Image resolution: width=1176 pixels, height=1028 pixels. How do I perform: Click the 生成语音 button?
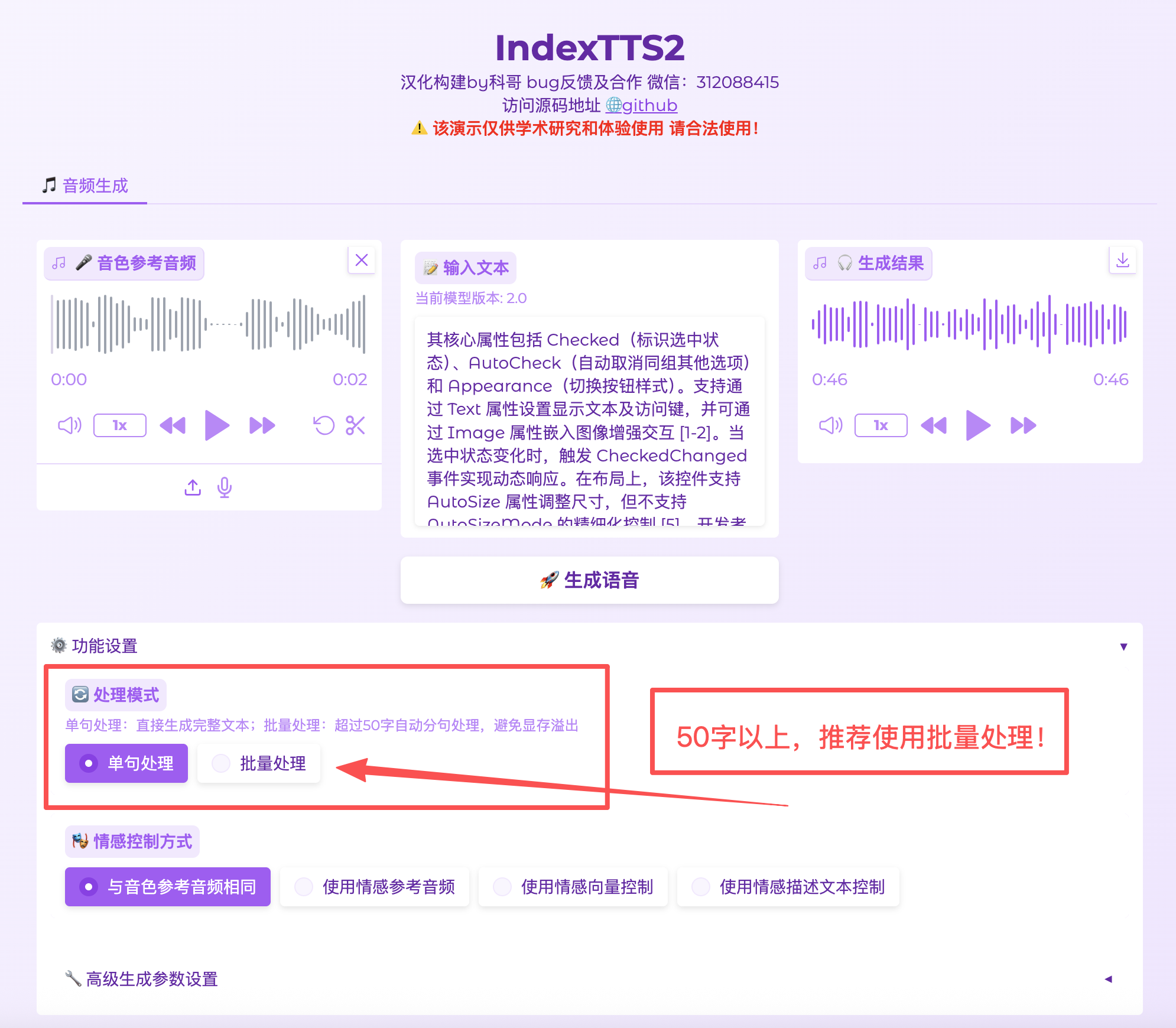(x=589, y=580)
